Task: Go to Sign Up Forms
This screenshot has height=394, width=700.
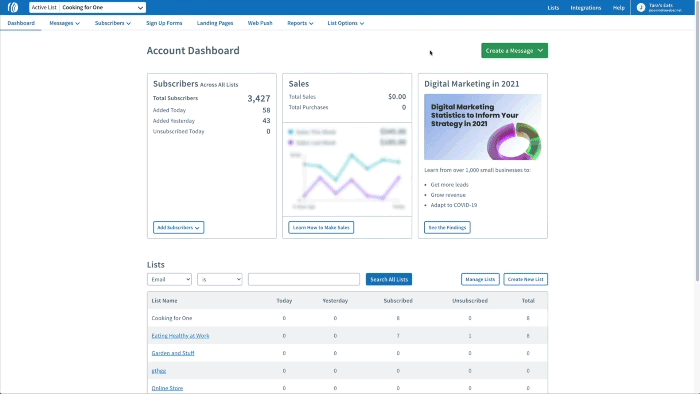Action: coord(164,23)
